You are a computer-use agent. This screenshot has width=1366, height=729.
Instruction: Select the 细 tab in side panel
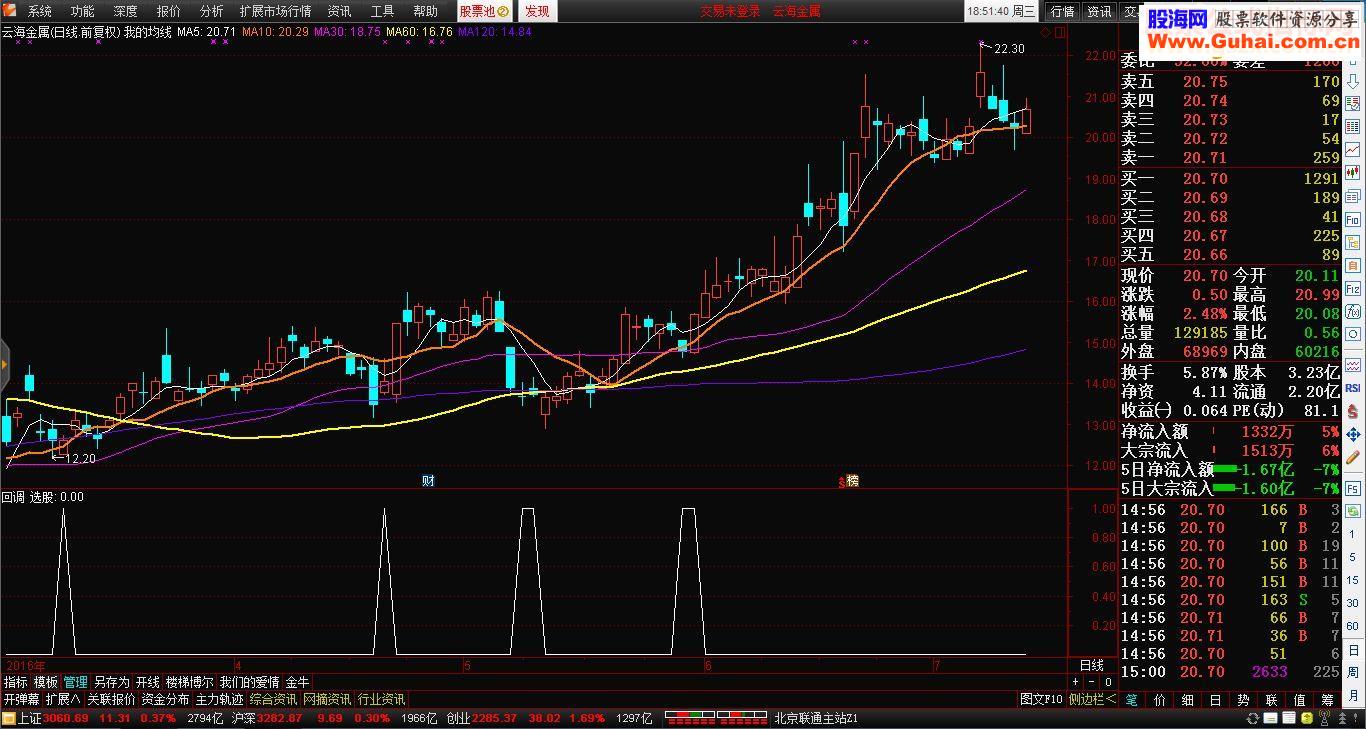tap(1188, 700)
